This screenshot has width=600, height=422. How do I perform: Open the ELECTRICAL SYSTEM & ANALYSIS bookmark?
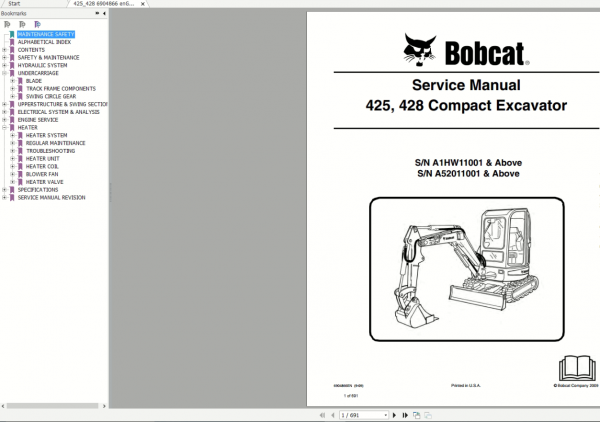coord(59,112)
